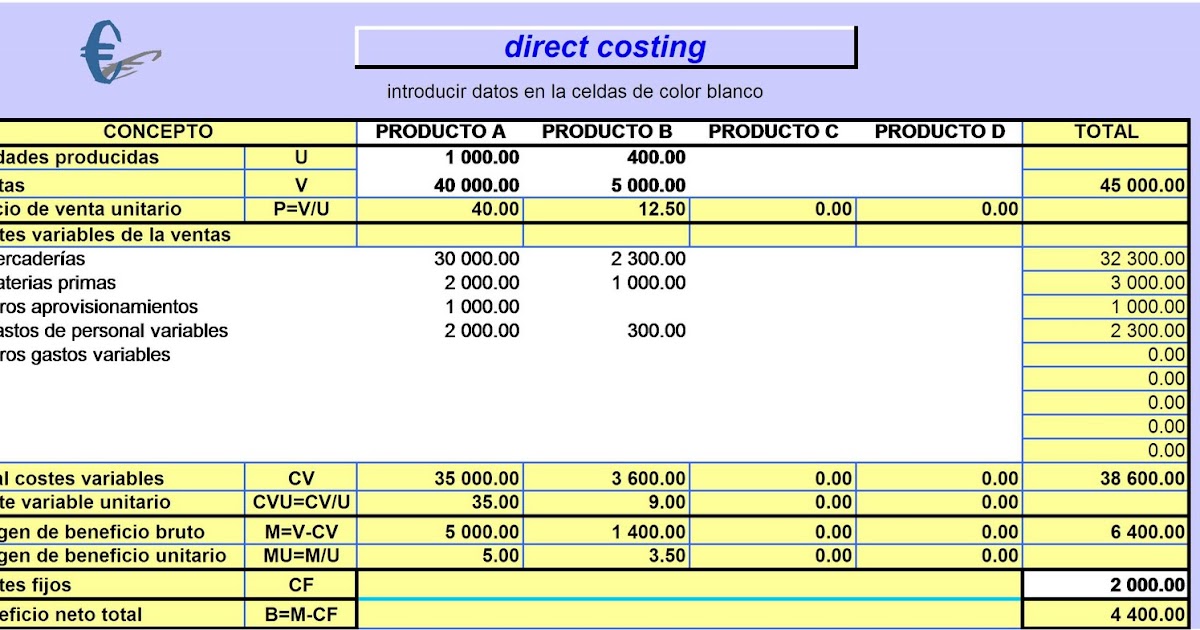Click the PRODUCTO B column header
The image size is (1200, 630).
pos(607,131)
